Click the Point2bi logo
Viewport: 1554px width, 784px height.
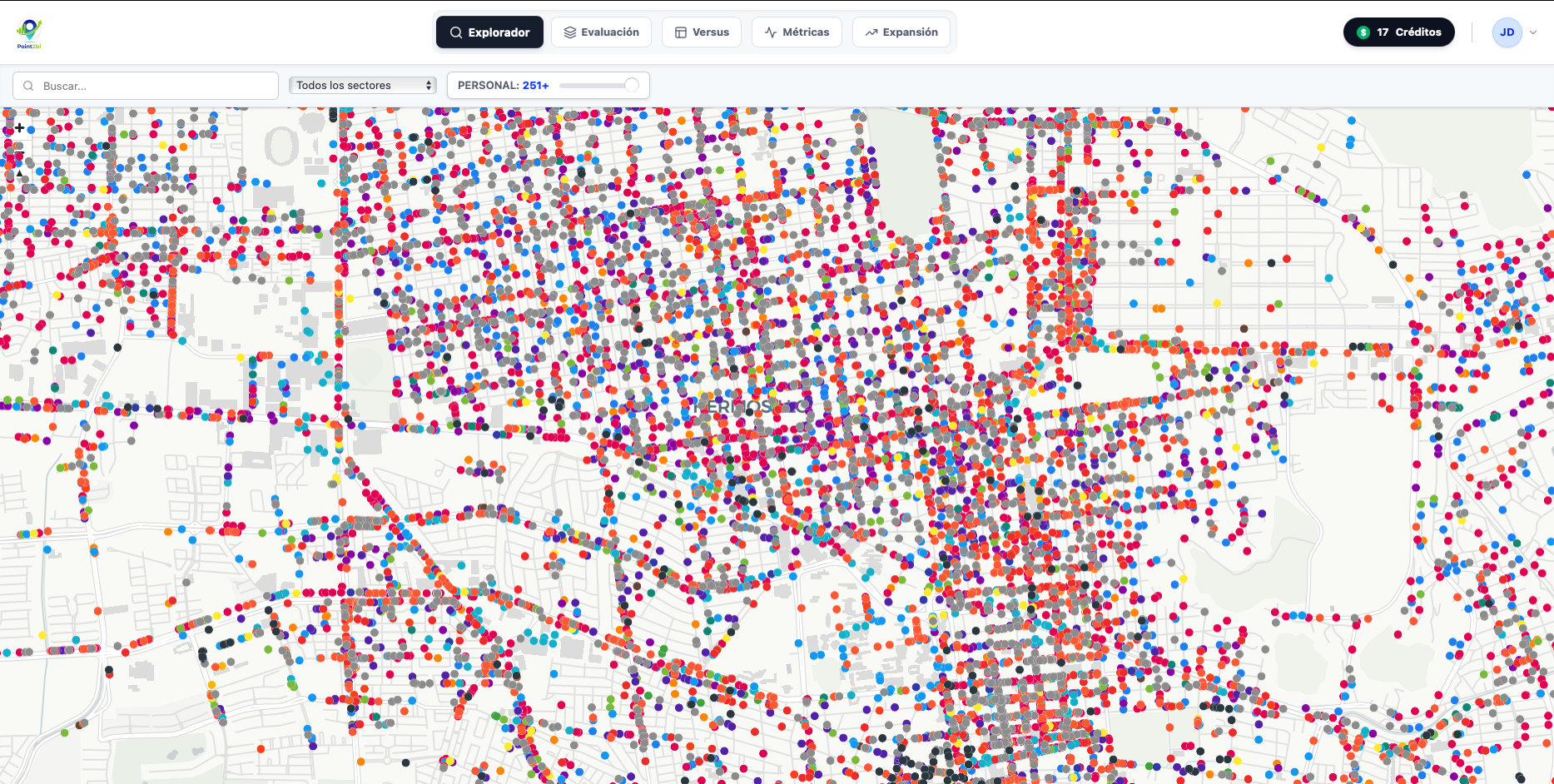[29, 33]
